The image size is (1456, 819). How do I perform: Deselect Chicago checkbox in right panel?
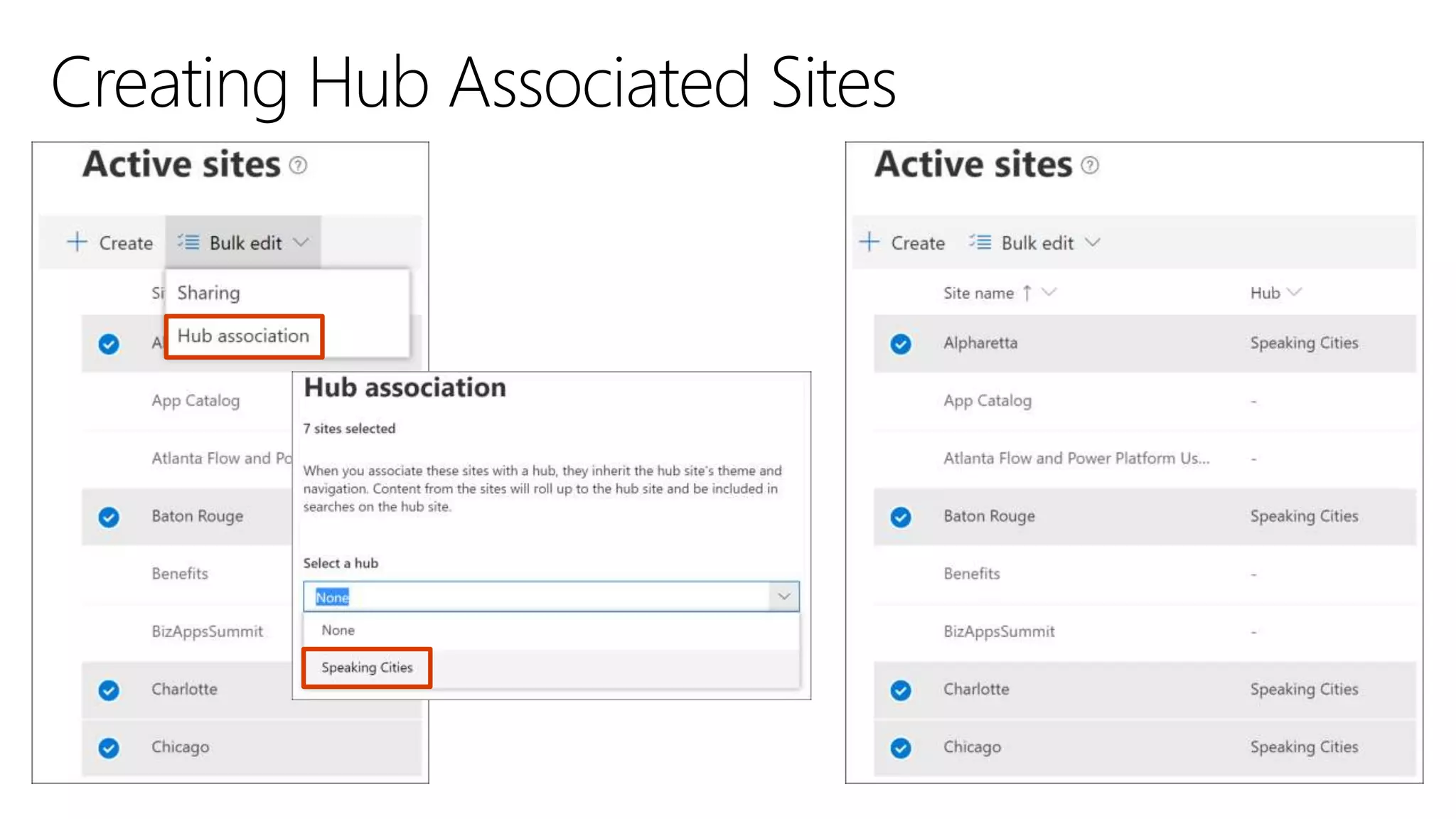pos(901,748)
